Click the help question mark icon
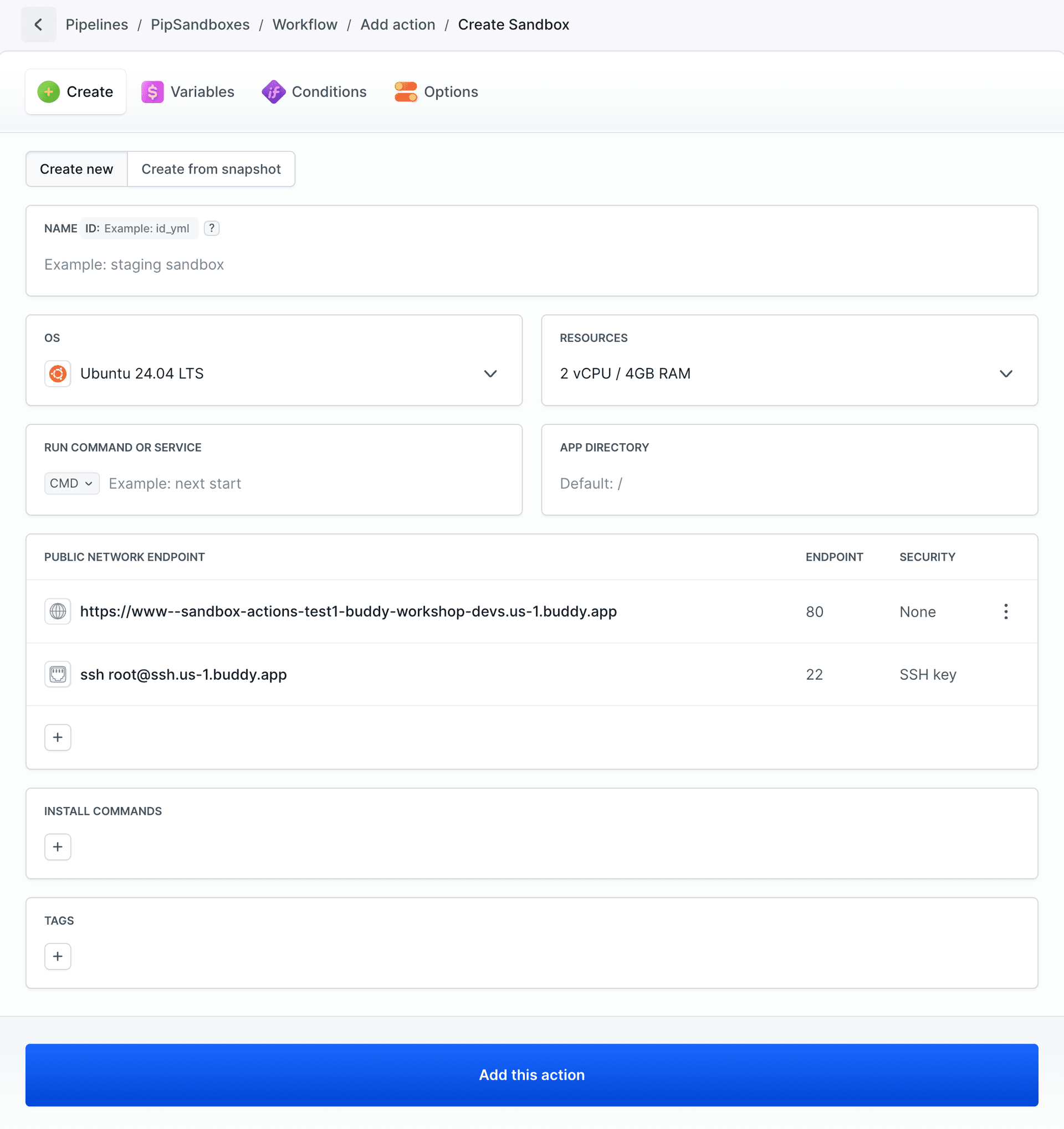The width and height of the screenshot is (1064, 1129). (211, 228)
